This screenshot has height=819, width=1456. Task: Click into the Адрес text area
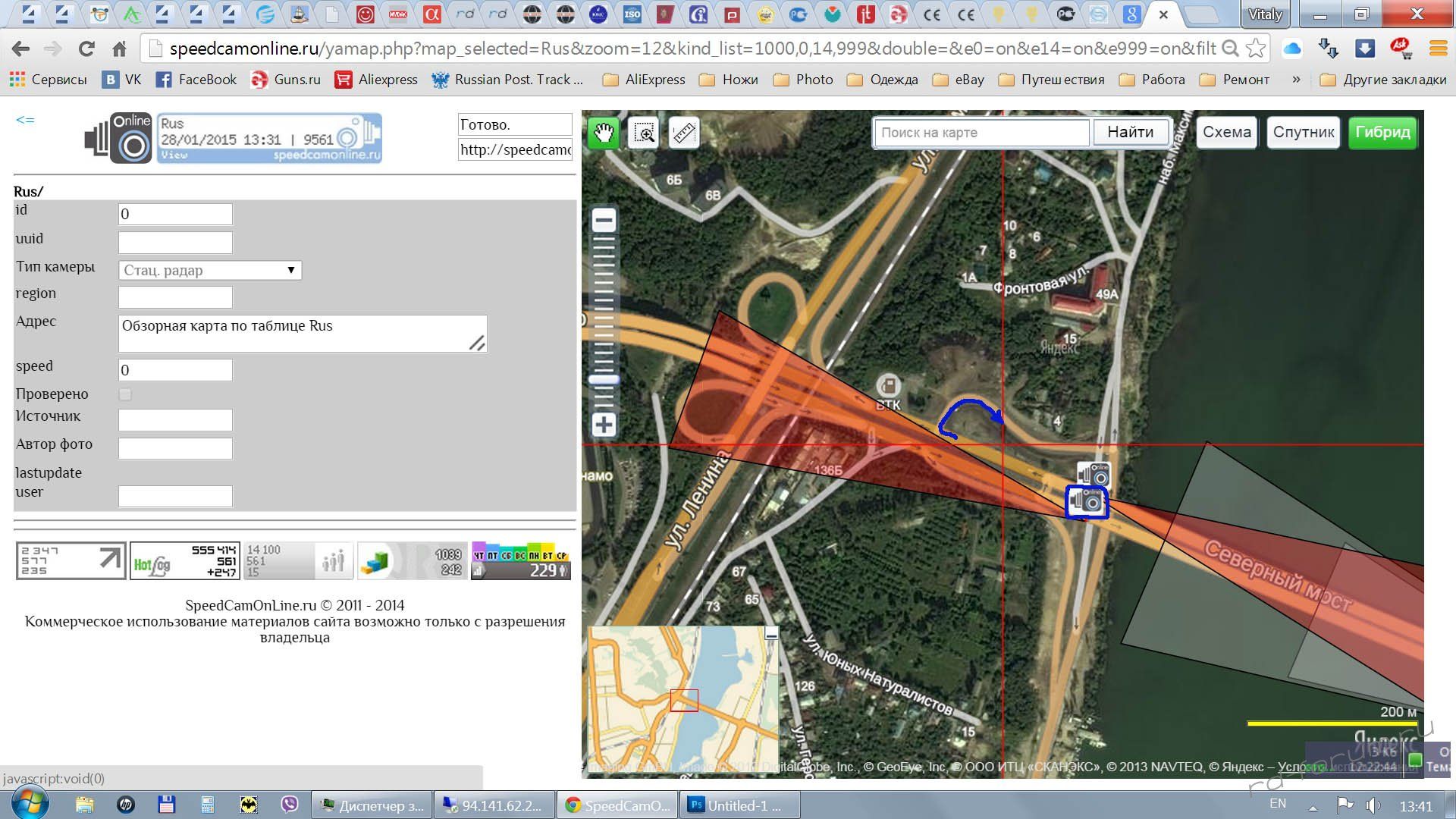(303, 334)
